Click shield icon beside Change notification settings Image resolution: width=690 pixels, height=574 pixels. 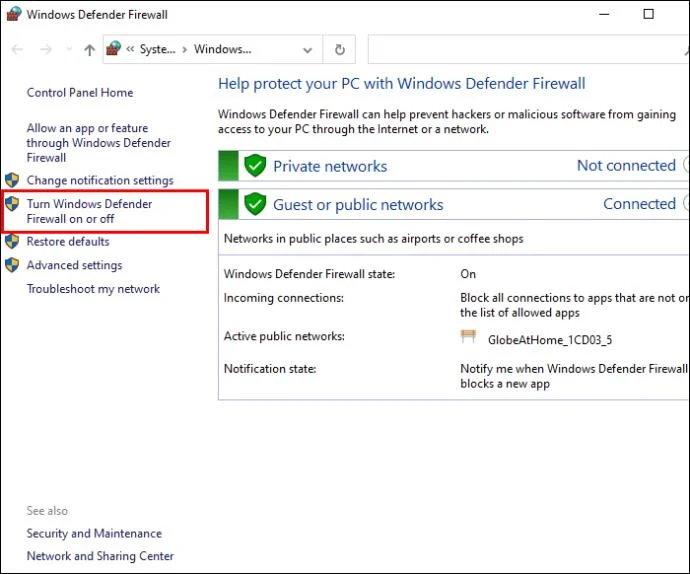click(12, 180)
